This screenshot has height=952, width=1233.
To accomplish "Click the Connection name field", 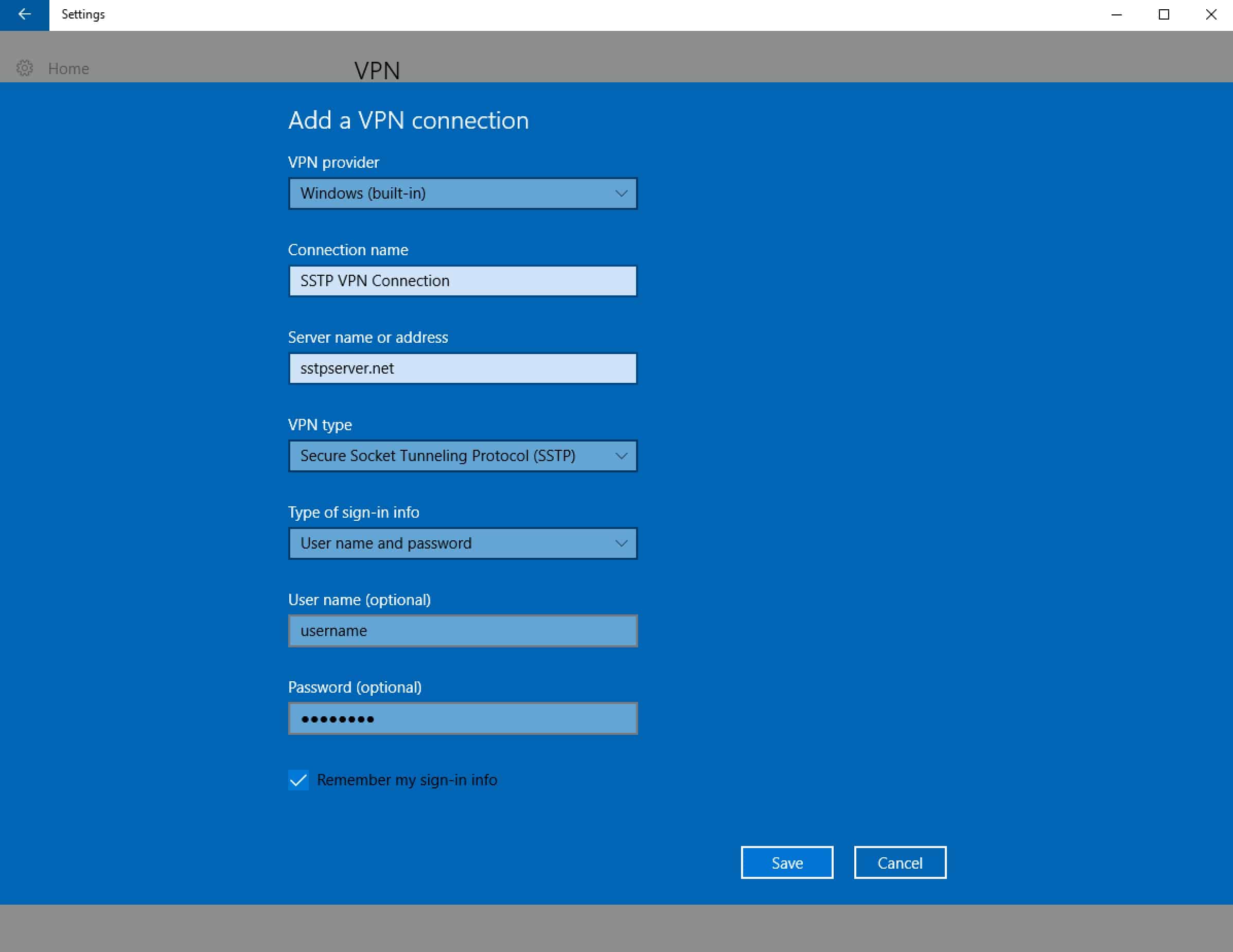I will 462,281.
